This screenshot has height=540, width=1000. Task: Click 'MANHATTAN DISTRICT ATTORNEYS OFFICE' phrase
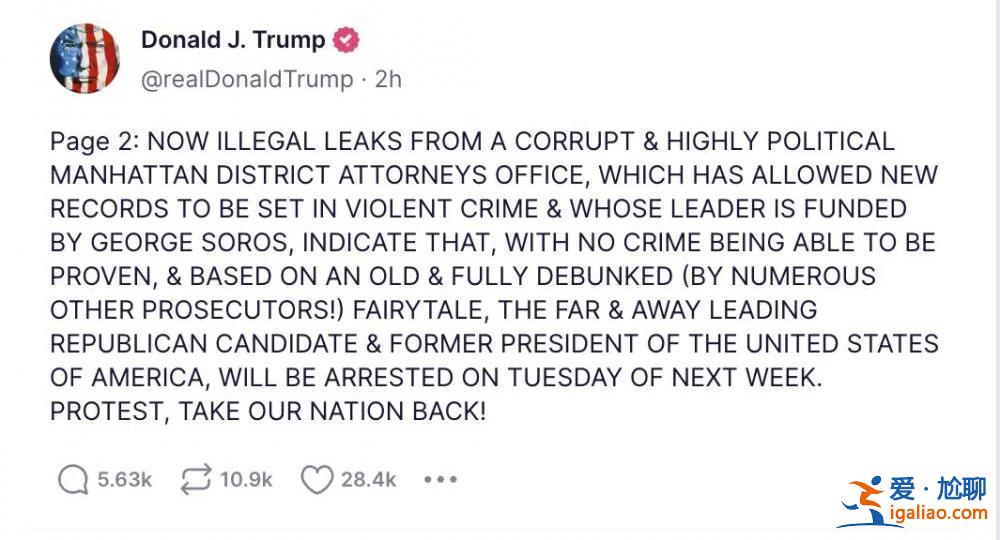tap(317, 175)
